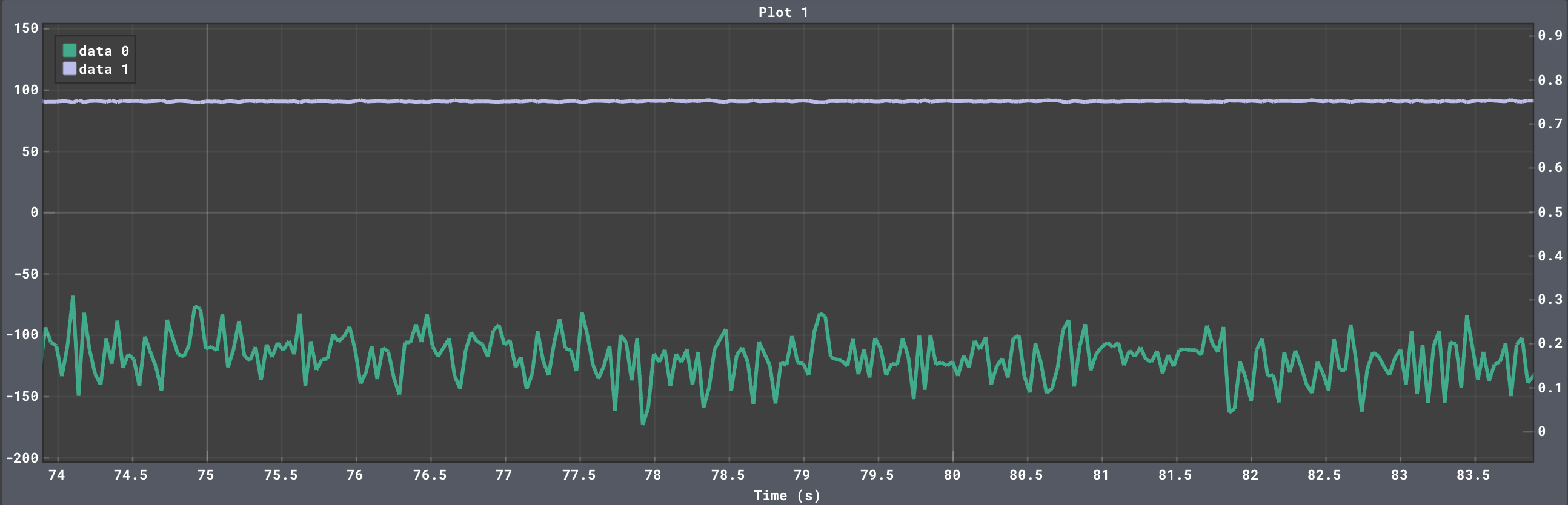Click the 0.5 label on right axis

click(1550, 213)
